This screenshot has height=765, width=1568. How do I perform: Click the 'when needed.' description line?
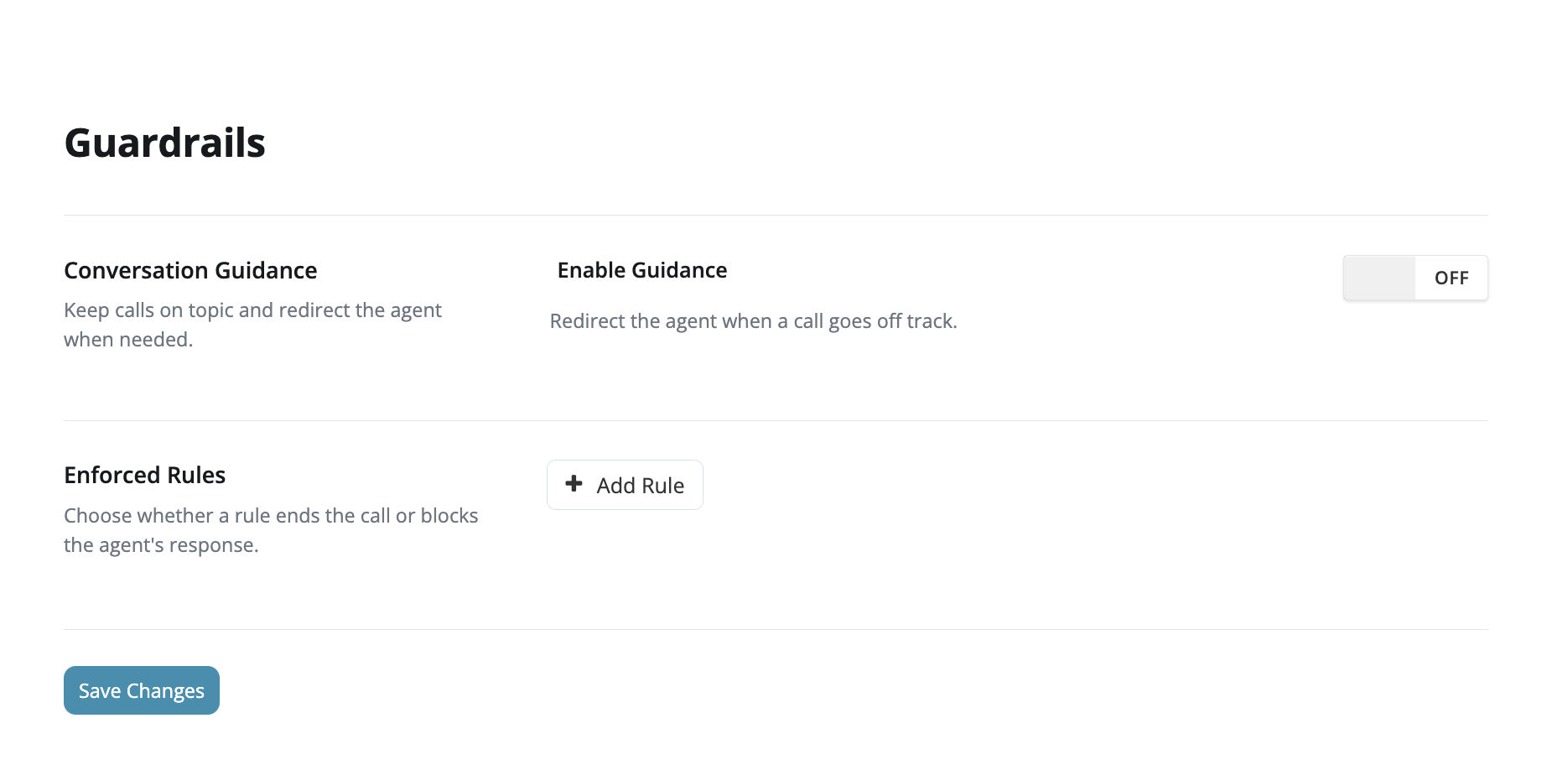pos(128,340)
